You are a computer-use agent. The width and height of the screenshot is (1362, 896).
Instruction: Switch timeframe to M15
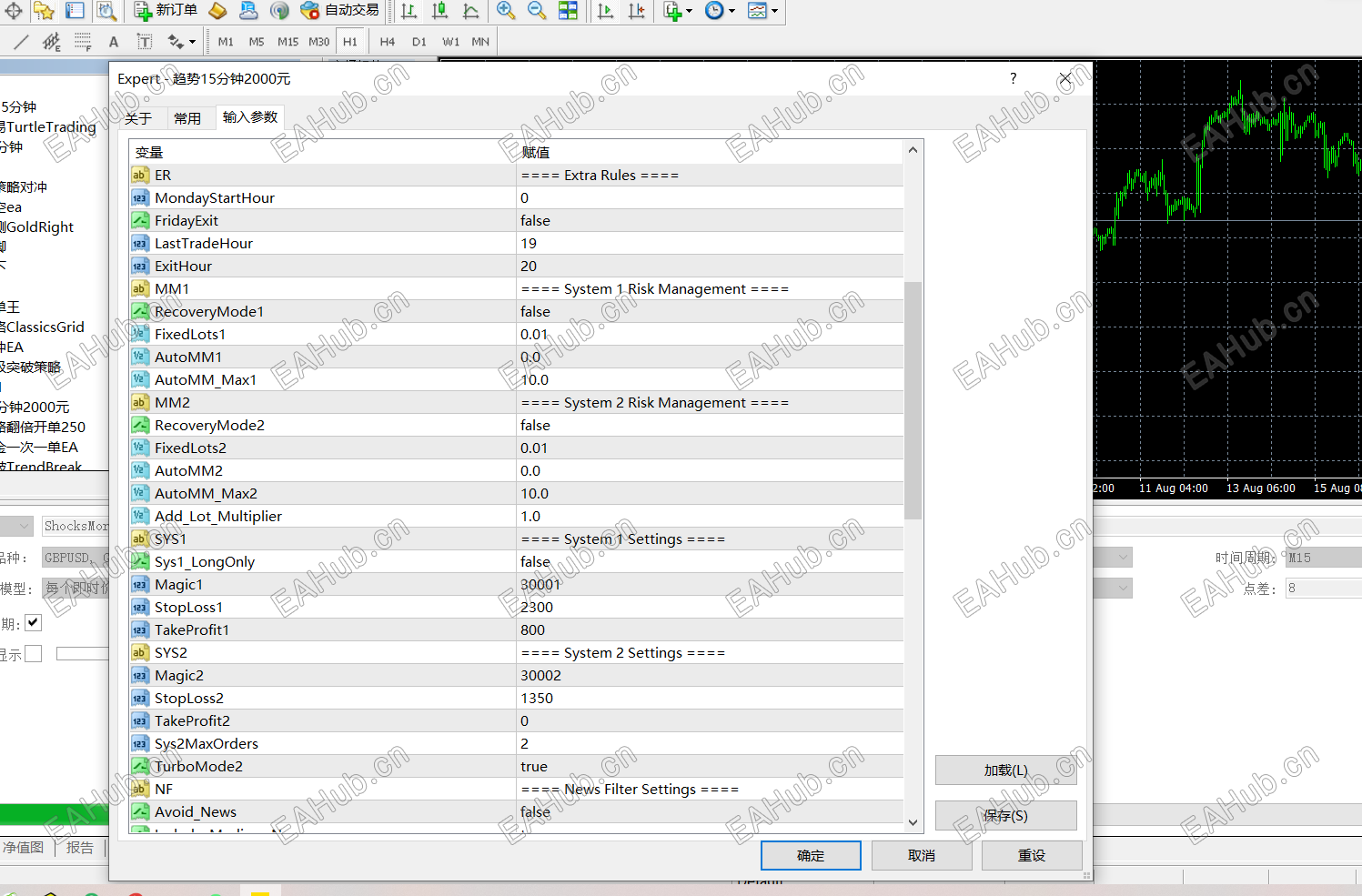288,42
